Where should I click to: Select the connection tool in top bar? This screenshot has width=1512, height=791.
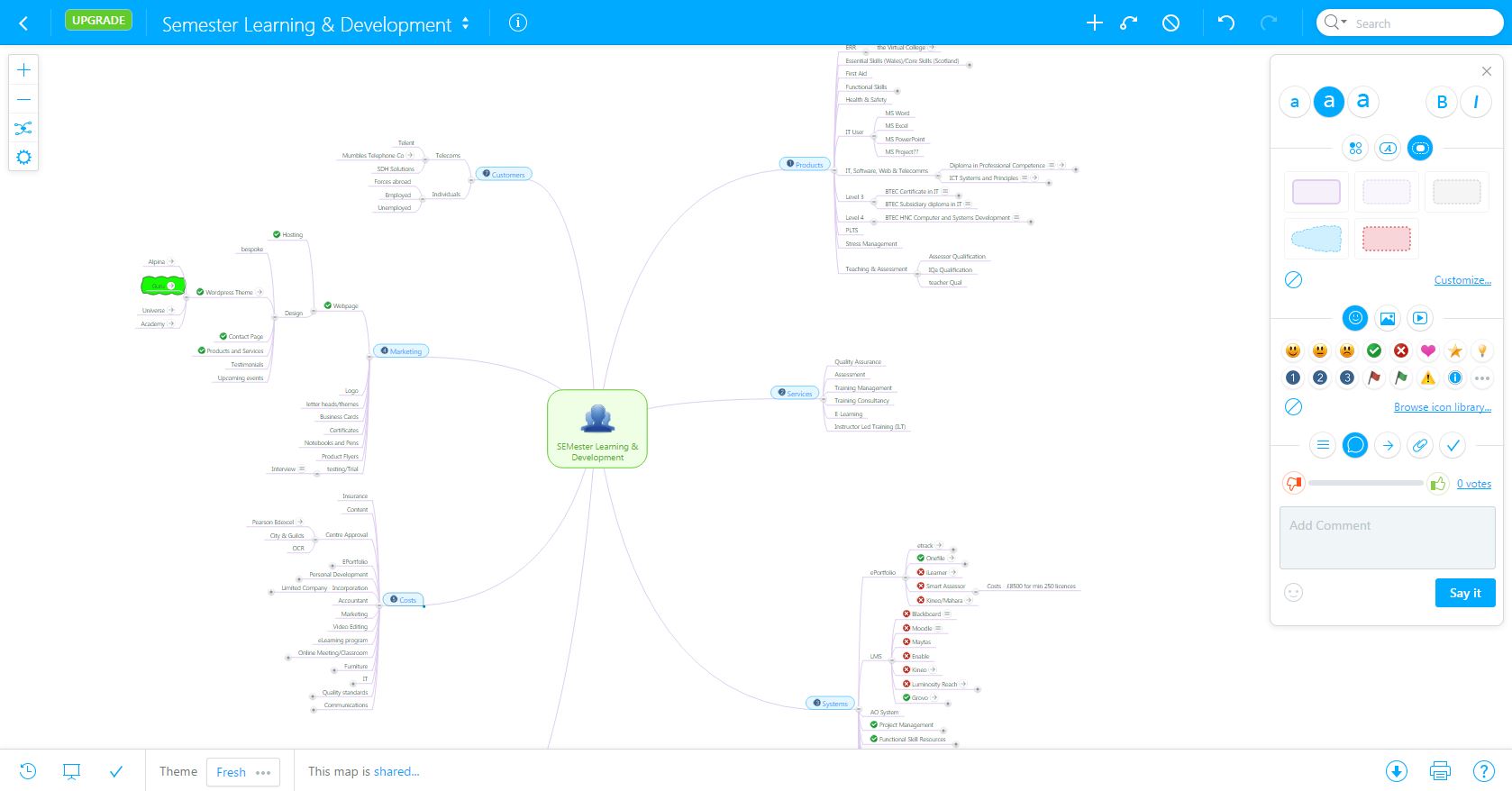point(1129,23)
